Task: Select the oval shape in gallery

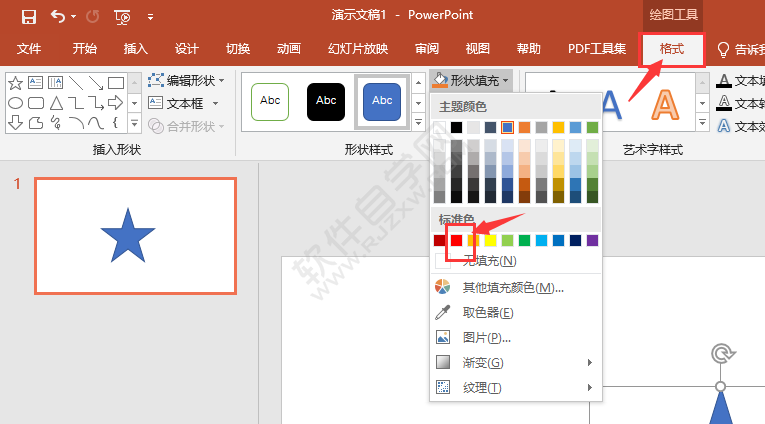Action: click(16, 103)
